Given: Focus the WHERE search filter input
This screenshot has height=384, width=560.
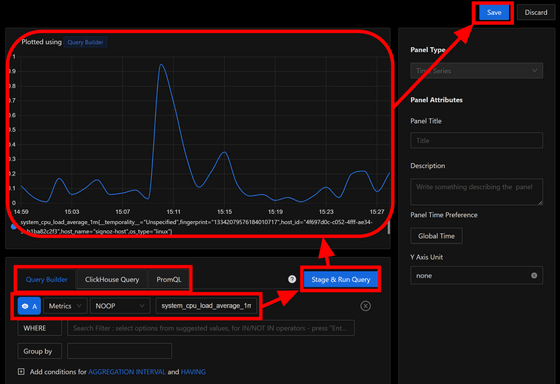Looking at the screenshot, I should [211, 328].
